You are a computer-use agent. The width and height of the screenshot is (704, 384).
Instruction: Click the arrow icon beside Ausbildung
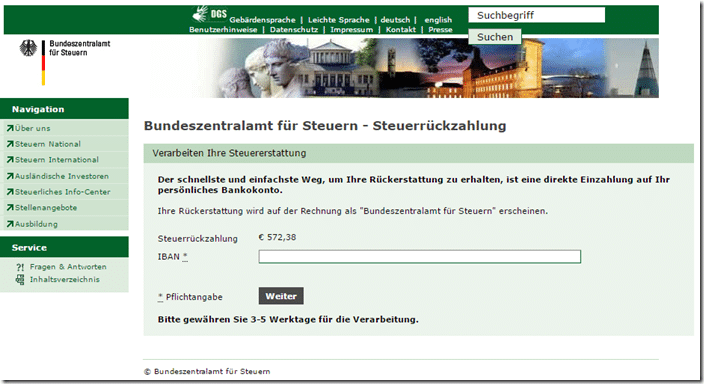(x=10, y=224)
